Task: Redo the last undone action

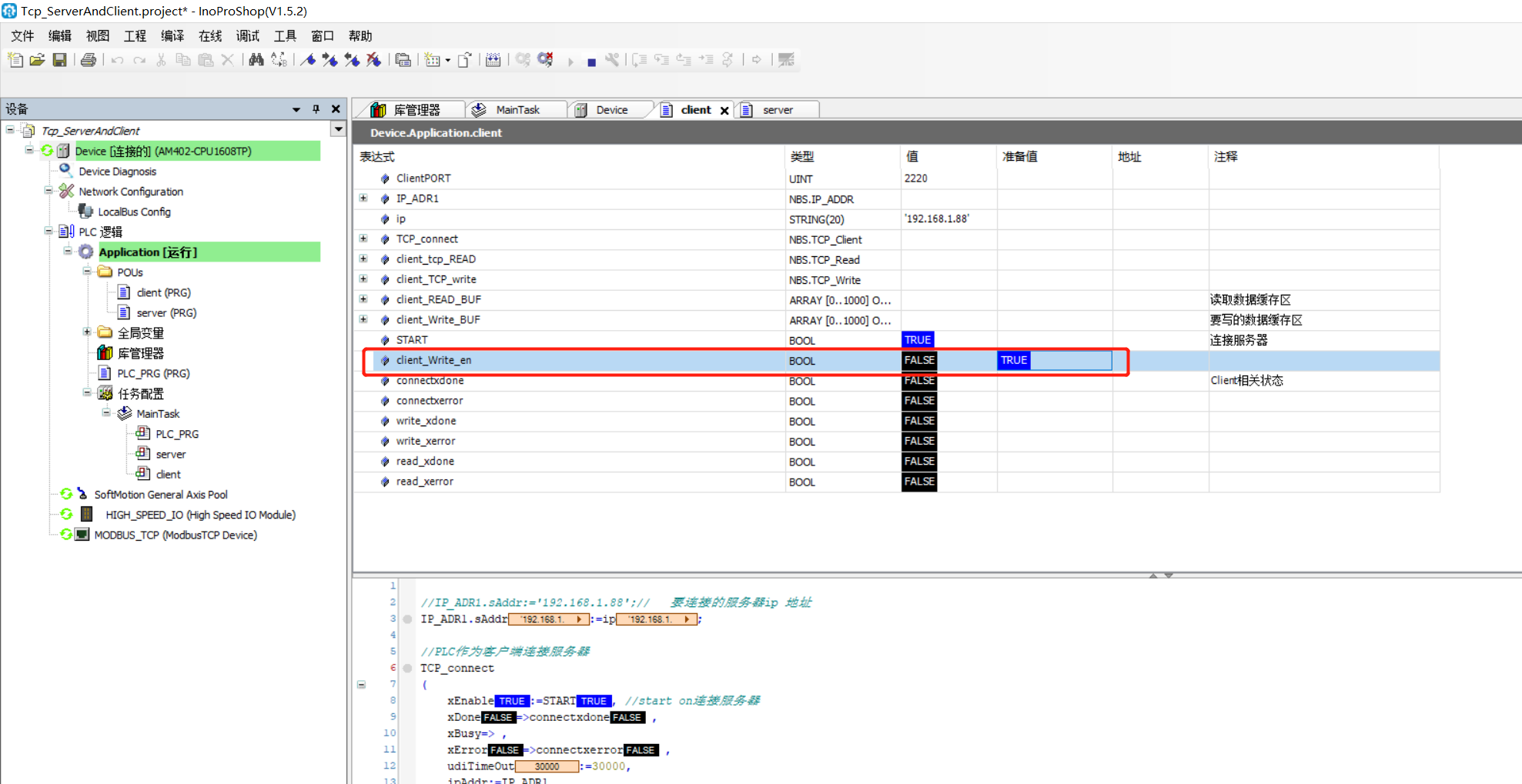Action: [x=139, y=60]
